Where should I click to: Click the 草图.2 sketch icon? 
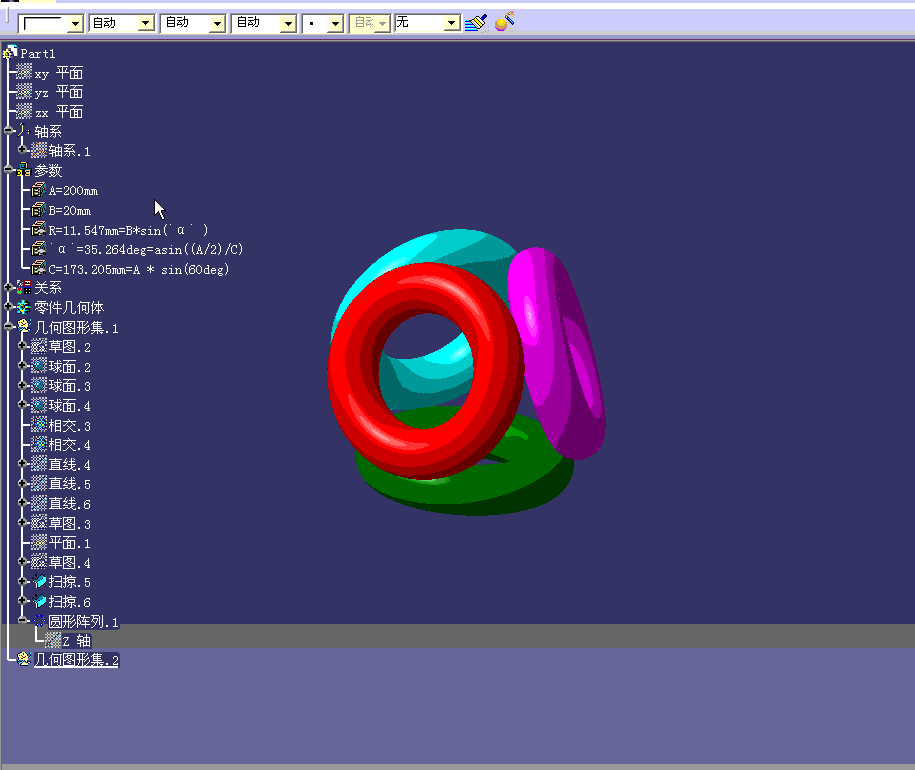pyautogui.click(x=39, y=346)
